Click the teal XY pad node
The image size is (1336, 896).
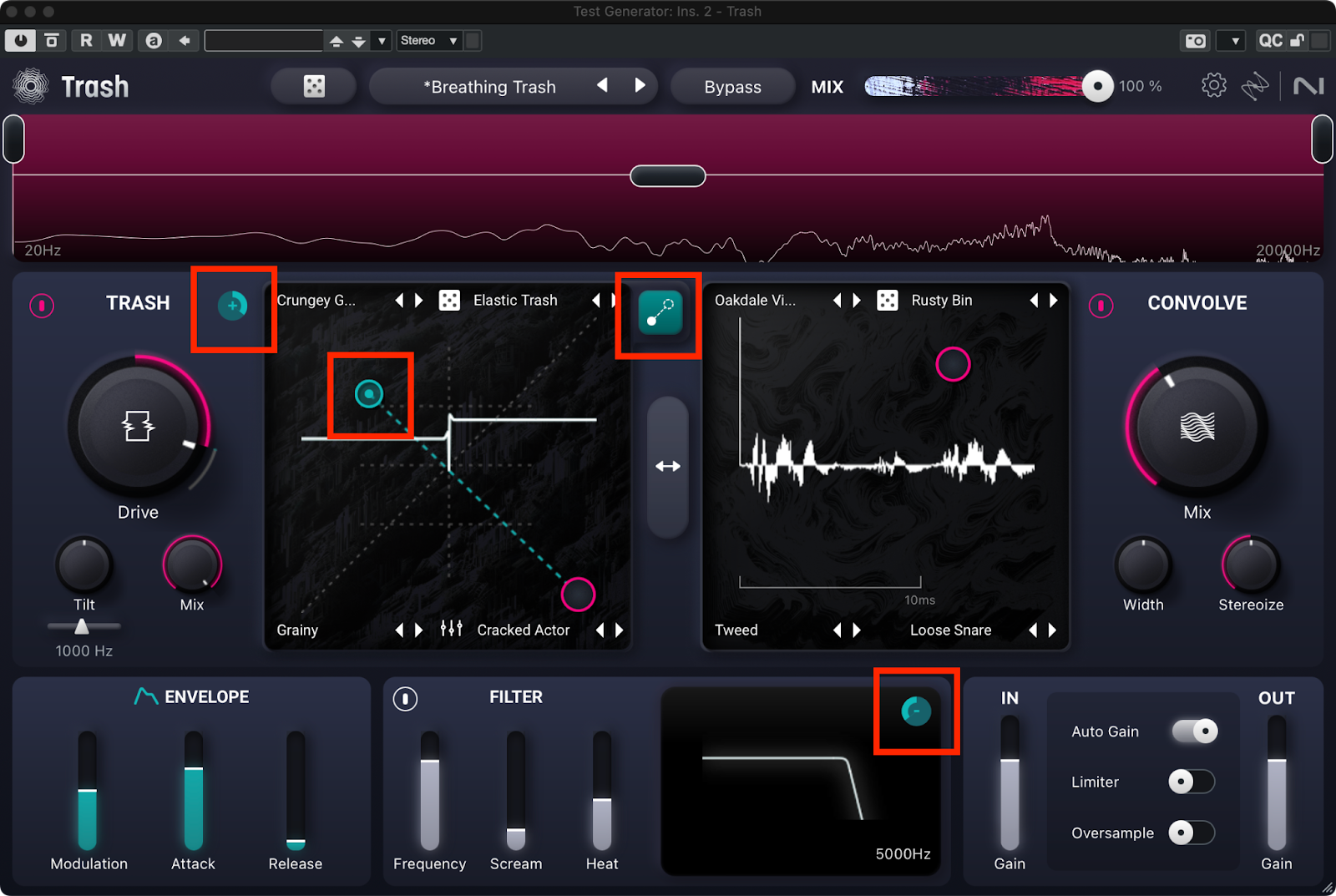click(369, 393)
